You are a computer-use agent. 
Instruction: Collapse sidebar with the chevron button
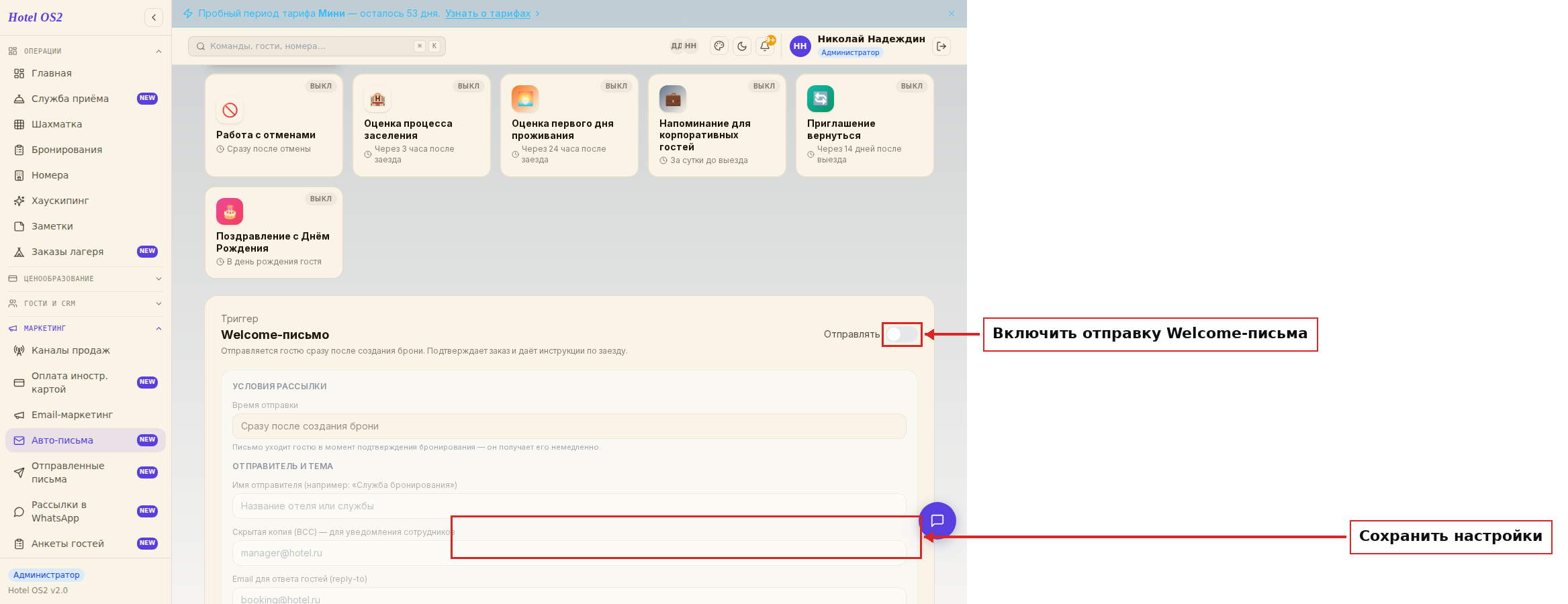pyautogui.click(x=154, y=17)
